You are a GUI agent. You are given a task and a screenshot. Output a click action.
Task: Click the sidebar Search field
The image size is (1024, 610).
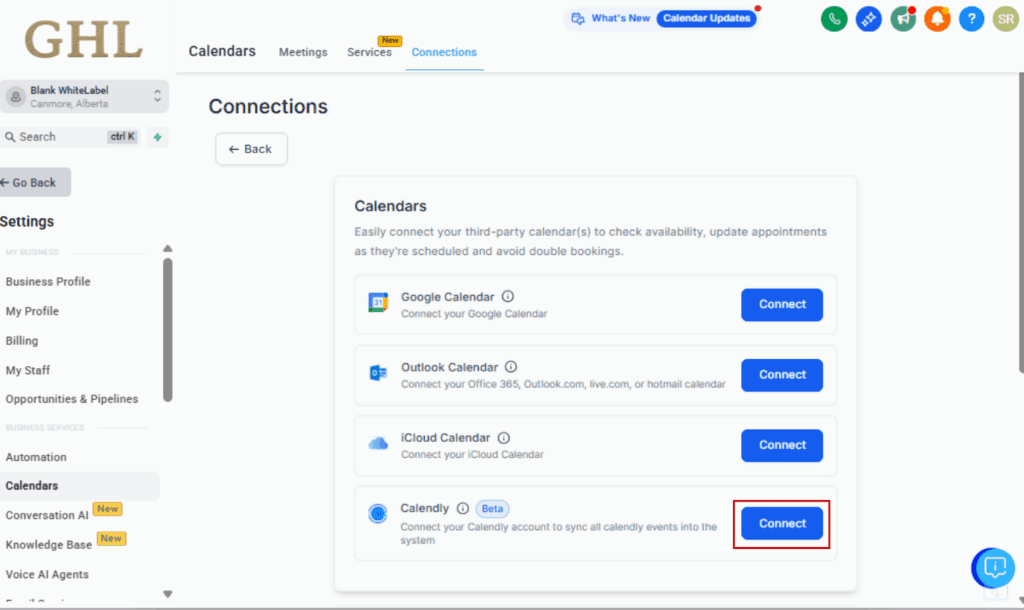(70, 137)
